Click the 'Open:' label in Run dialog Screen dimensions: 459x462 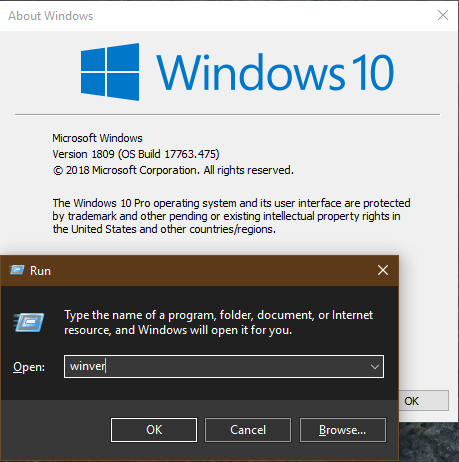[29, 367]
